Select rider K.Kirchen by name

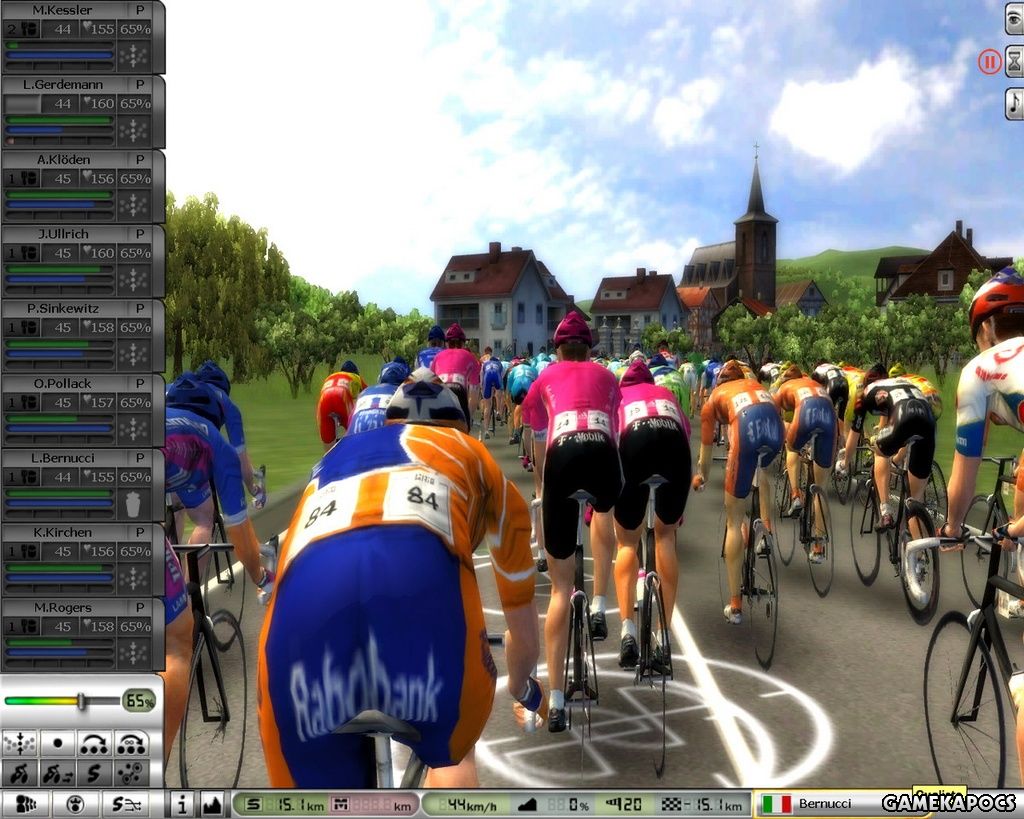(63, 532)
